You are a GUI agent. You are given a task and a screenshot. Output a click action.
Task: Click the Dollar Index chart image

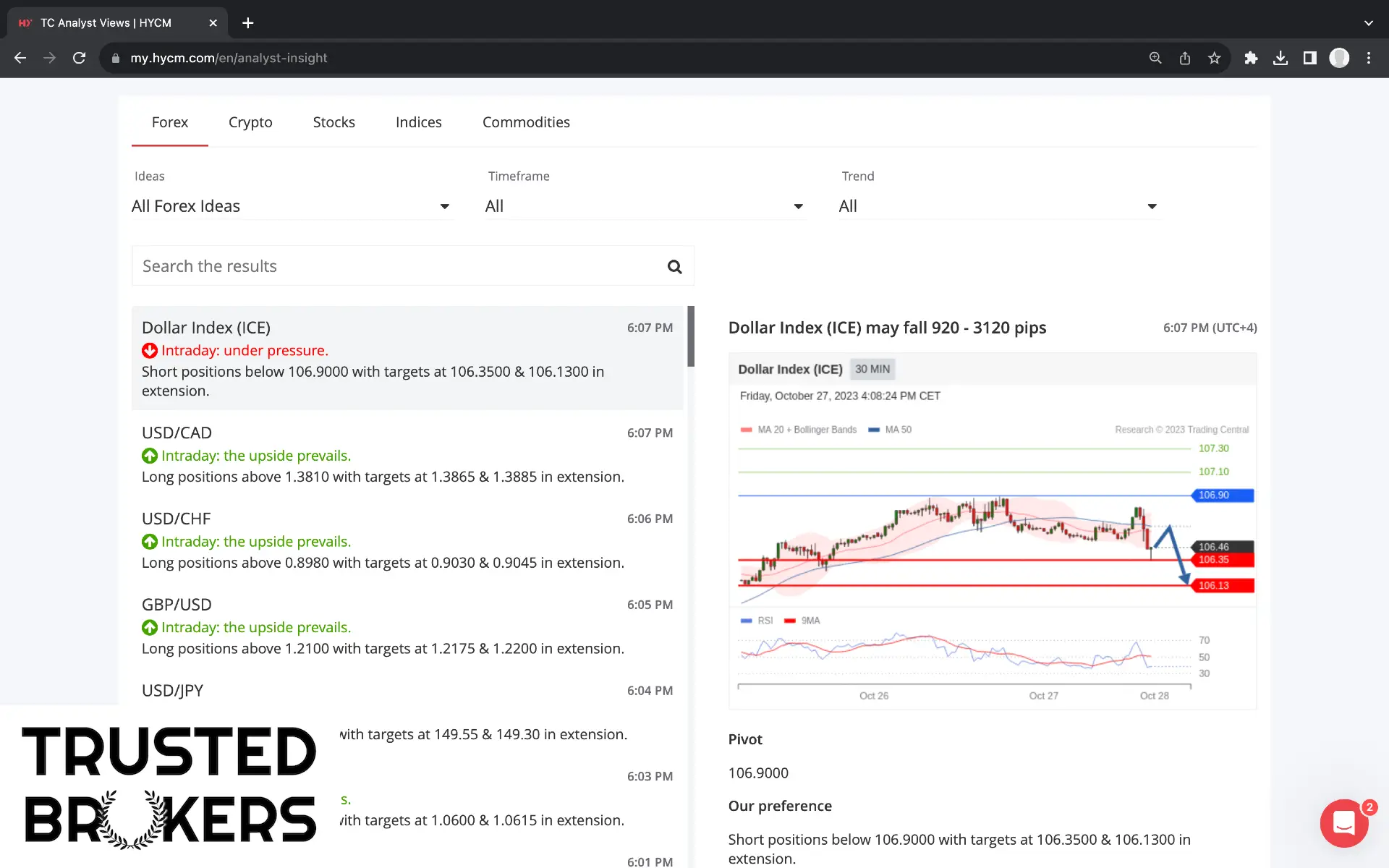click(993, 531)
